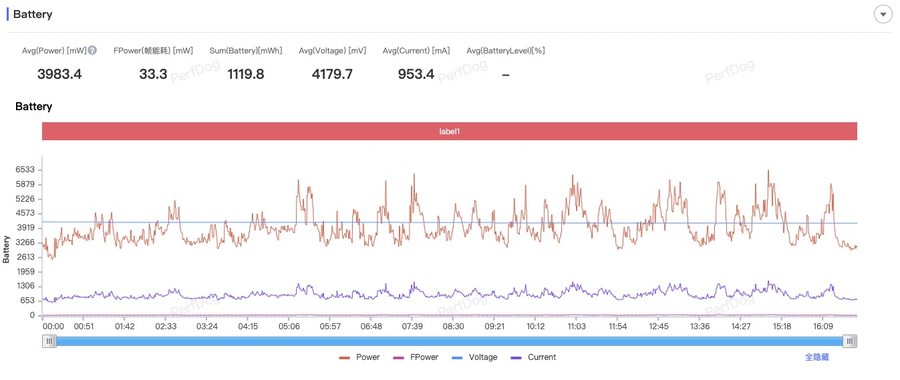Viewport: 900px width, 380px height.
Task: Click the 07:39 time axis label
Action: 413,326
